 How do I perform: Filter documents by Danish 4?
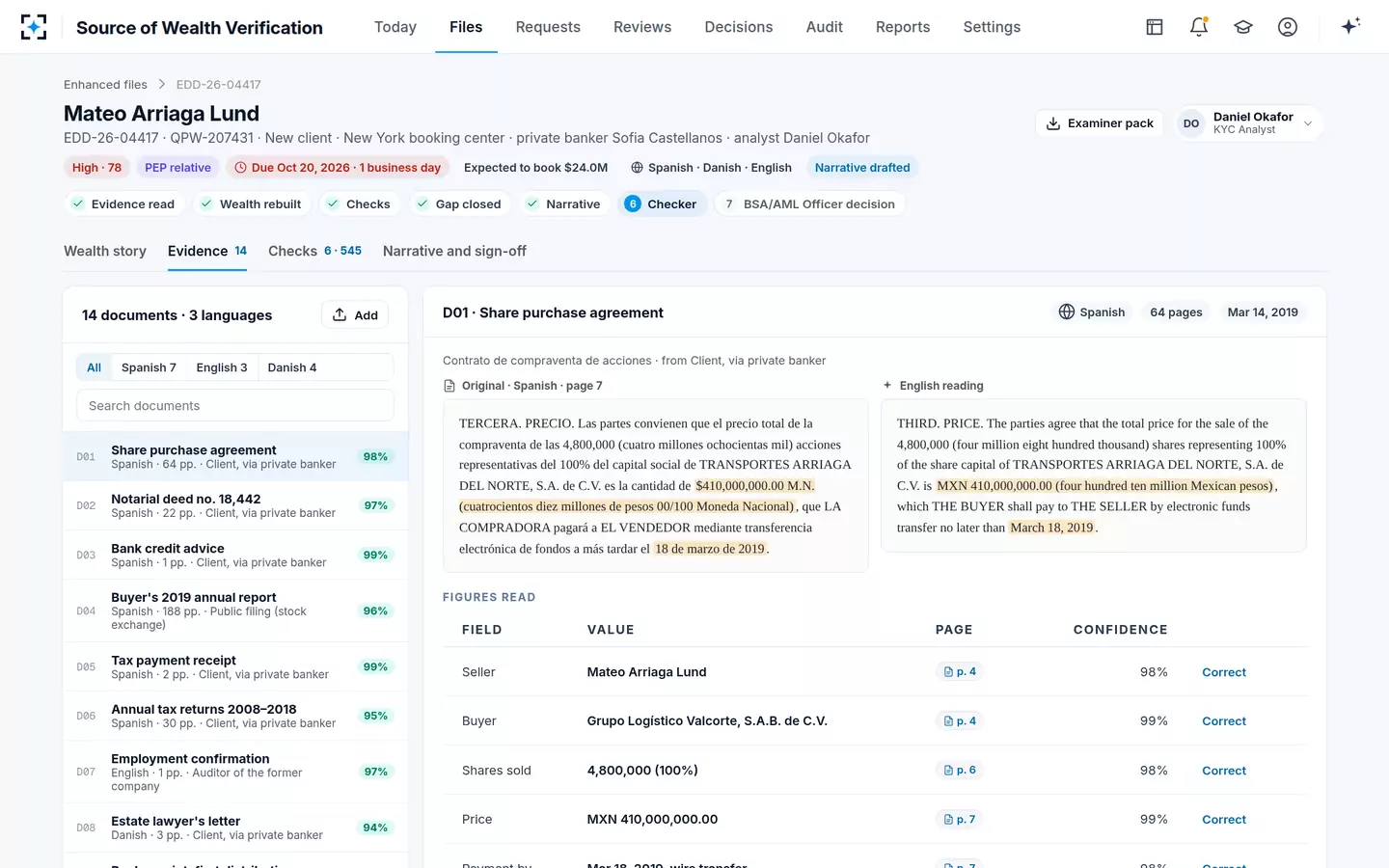[292, 367]
